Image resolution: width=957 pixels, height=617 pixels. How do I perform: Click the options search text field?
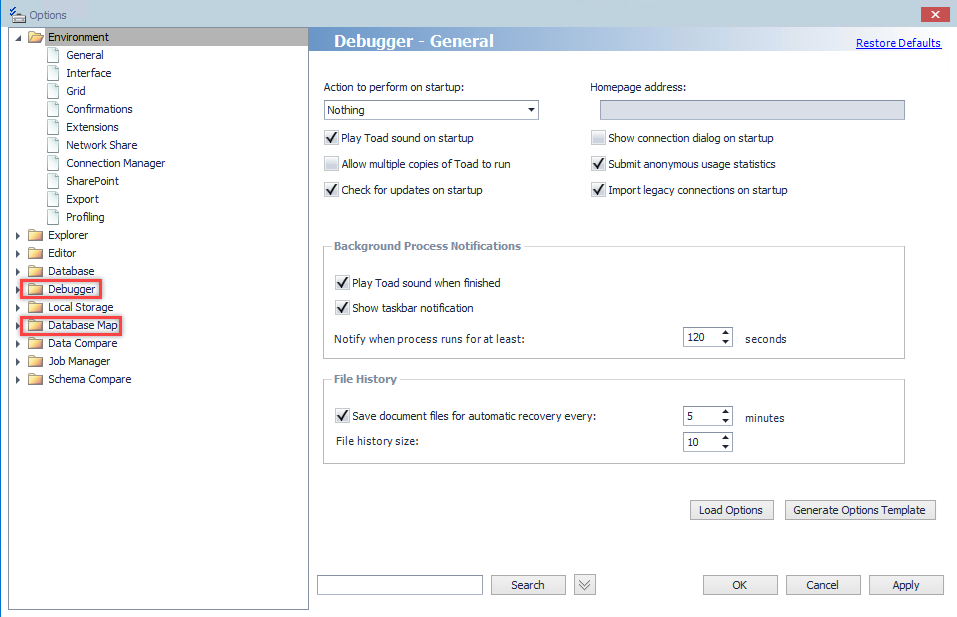coord(400,585)
